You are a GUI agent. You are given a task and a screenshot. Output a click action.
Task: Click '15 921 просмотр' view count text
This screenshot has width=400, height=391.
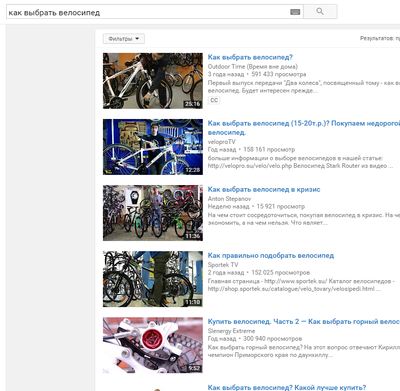[x=281, y=206]
